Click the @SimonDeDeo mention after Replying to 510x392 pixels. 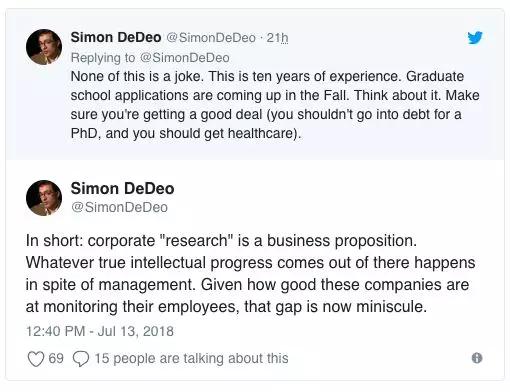point(185,58)
